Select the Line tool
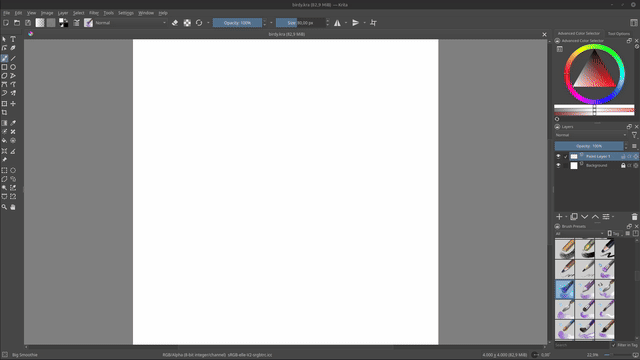Viewport: 640px width, 360px height. pyautogui.click(x=13, y=58)
